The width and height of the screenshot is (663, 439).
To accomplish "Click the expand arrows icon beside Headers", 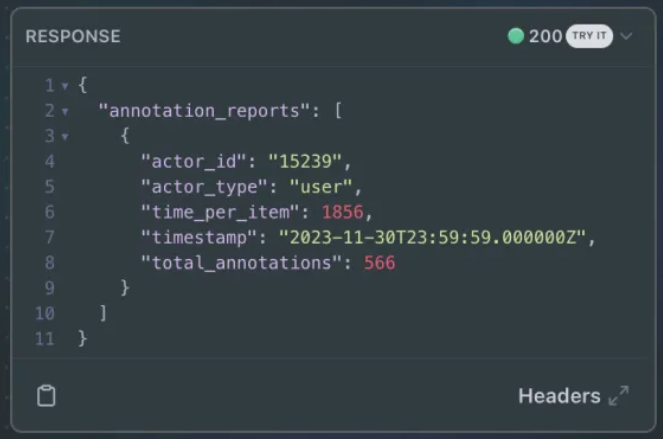I will [x=619, y=396].
